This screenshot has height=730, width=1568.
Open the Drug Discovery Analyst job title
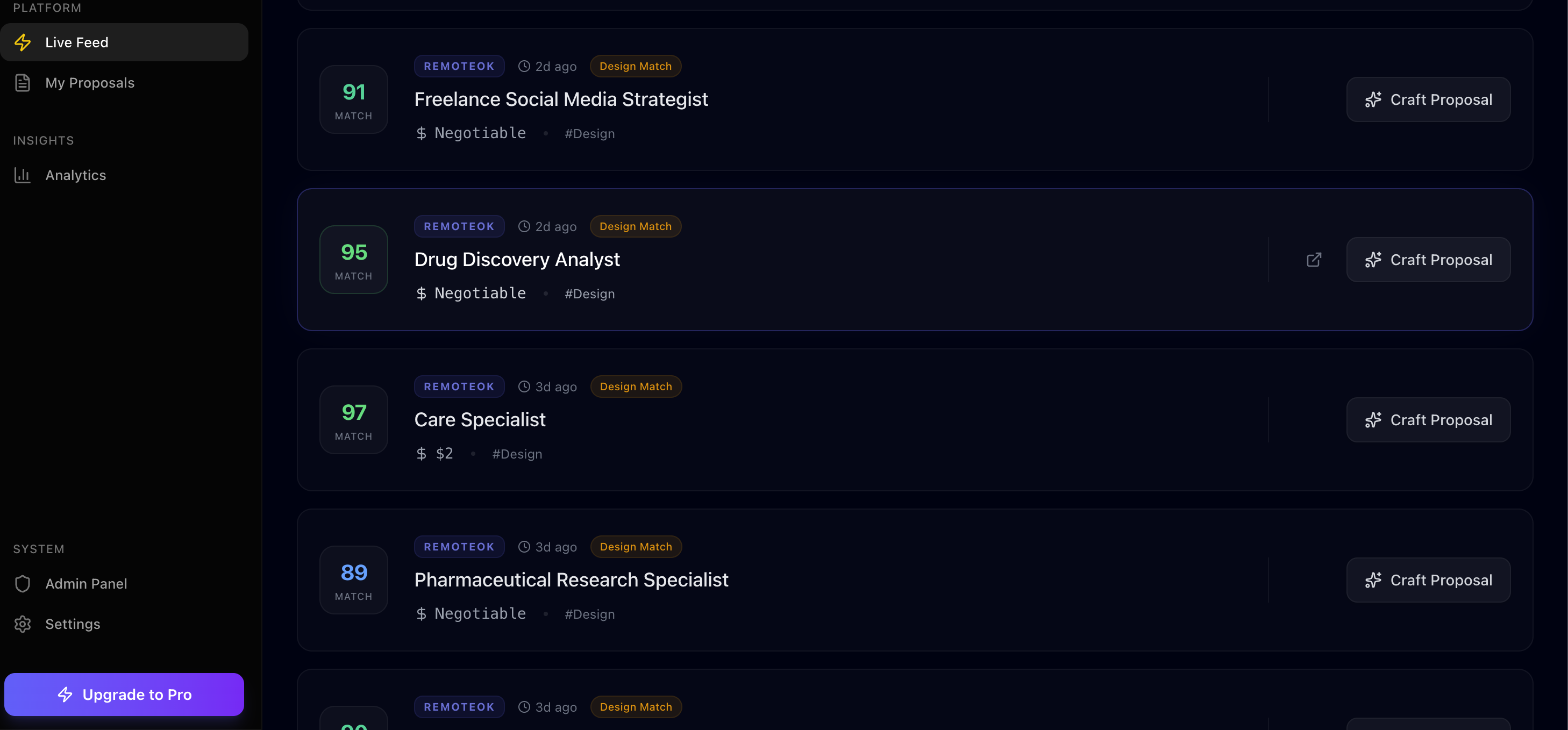click(x=517, y=260)
